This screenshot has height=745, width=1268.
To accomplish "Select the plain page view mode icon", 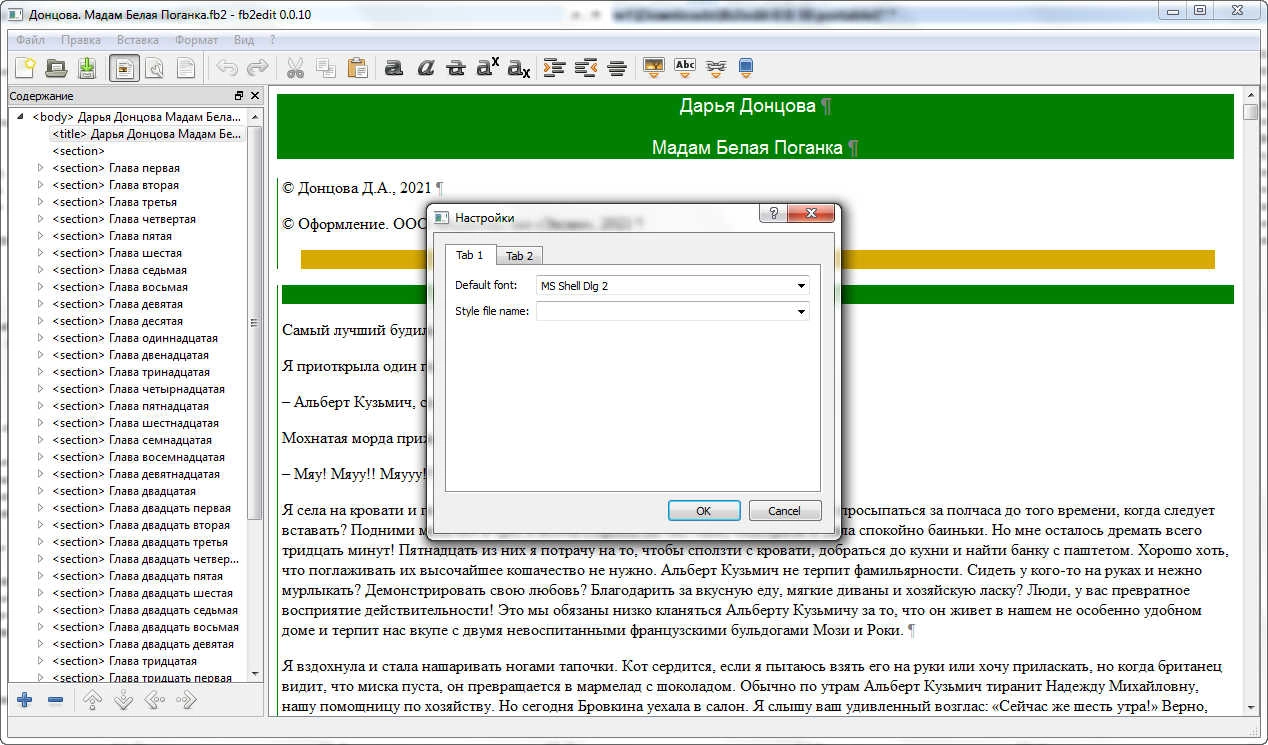I will [186, 68].
